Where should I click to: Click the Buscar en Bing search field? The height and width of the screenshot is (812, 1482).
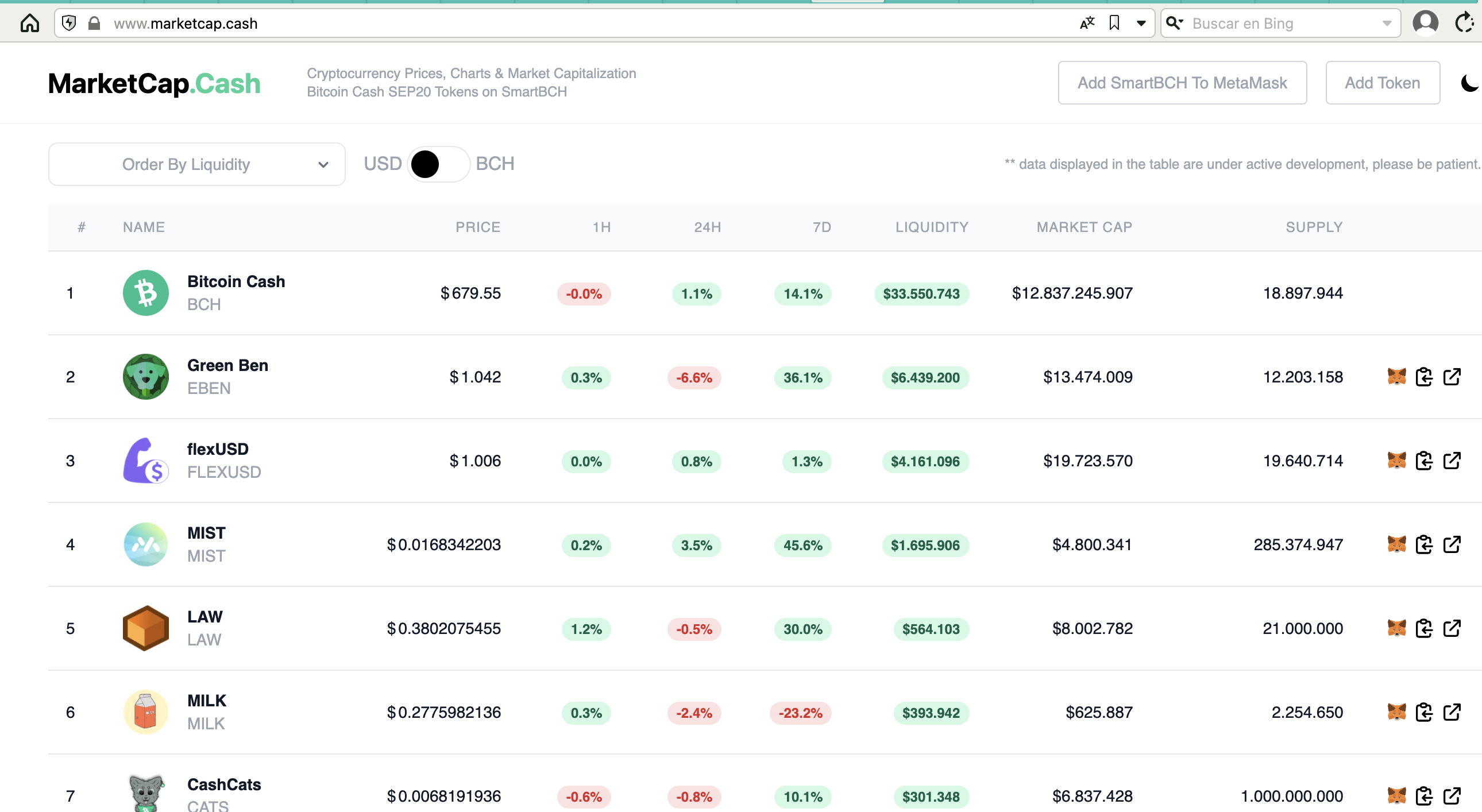pyautogui.click(x=1283, y=24)
